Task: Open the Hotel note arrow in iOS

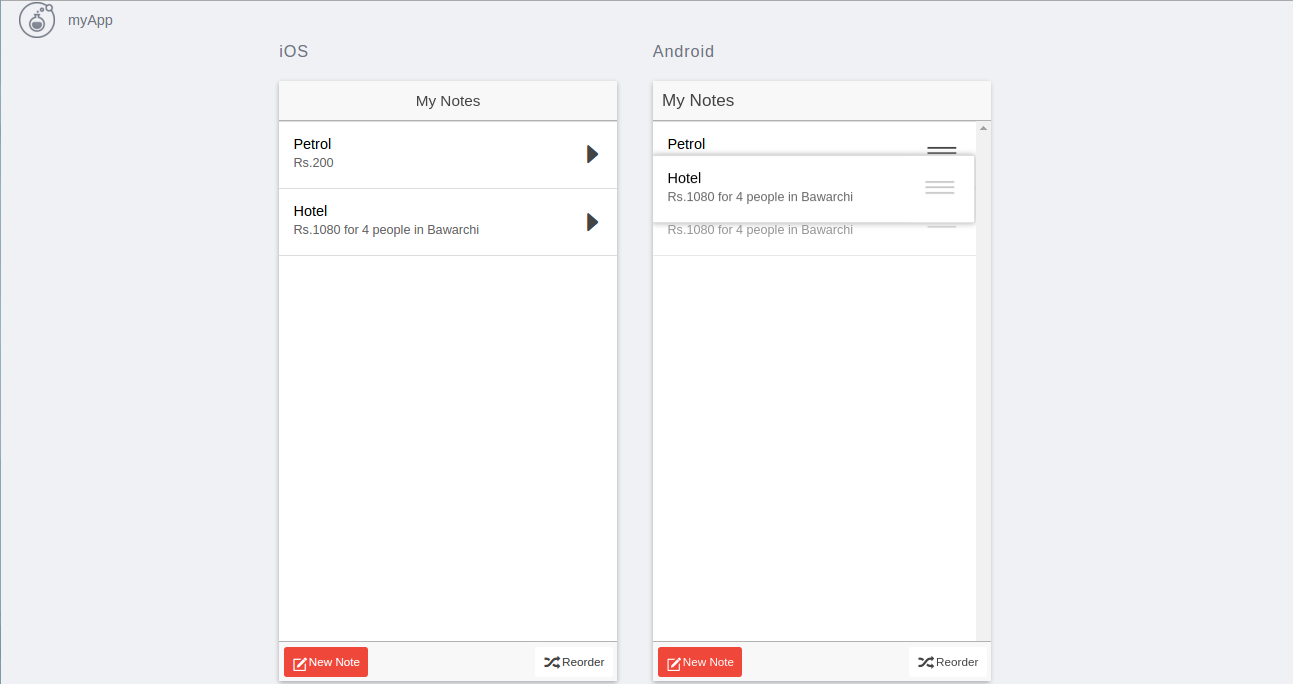Action: [x=592, y=221]
